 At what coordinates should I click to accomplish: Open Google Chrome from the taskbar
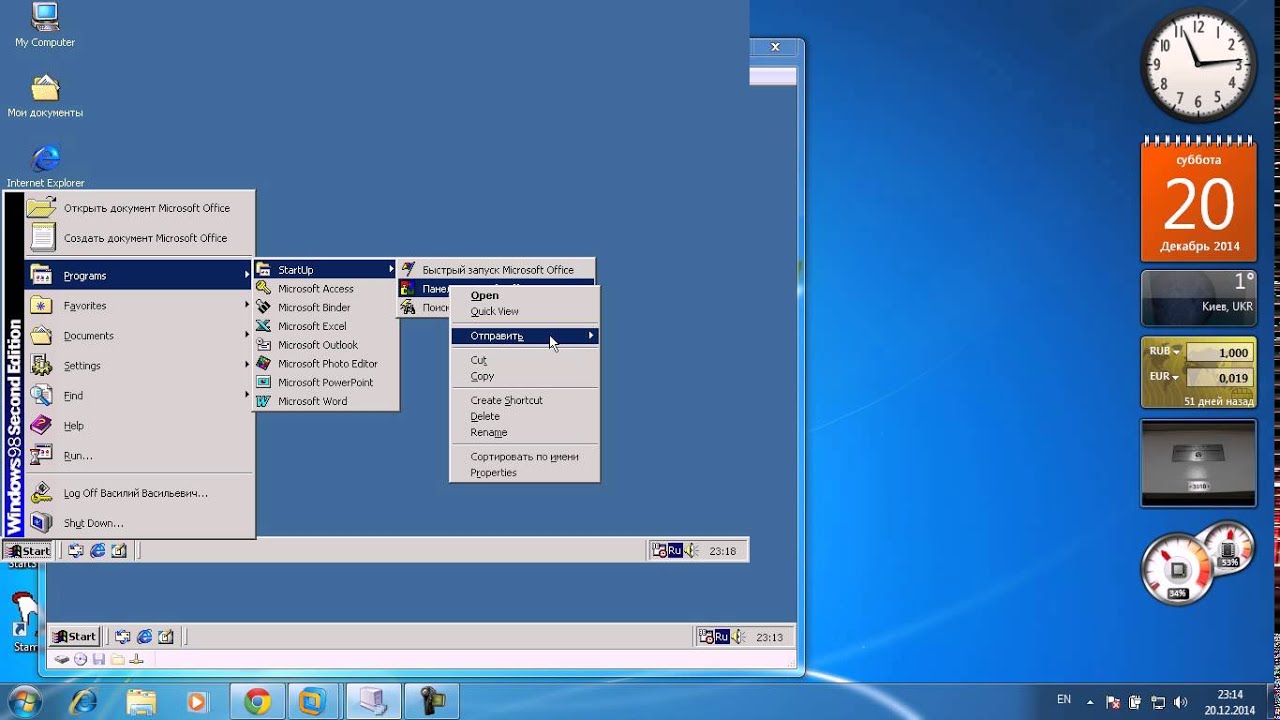[257, 702]
